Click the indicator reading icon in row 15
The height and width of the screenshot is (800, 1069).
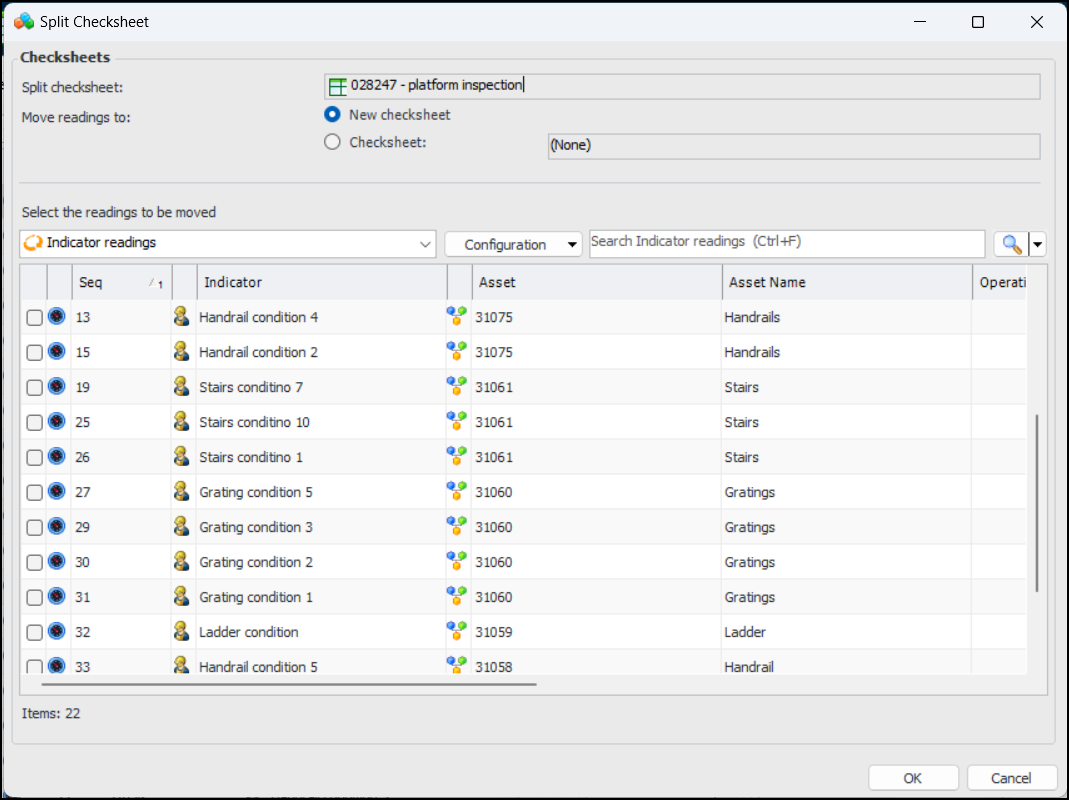click(x=57, y=352)
